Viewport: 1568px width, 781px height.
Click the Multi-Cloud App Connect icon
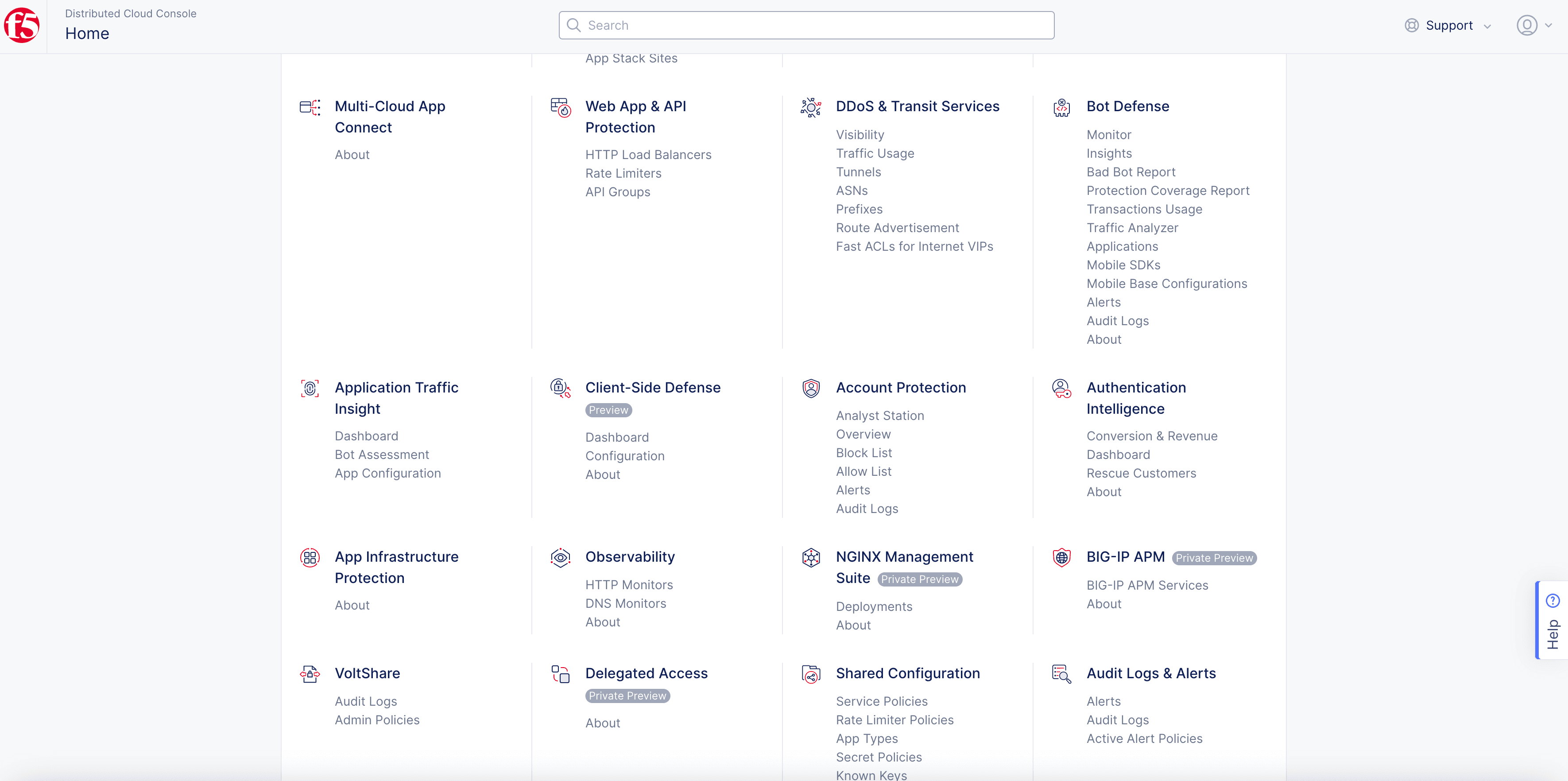point(310,108)
